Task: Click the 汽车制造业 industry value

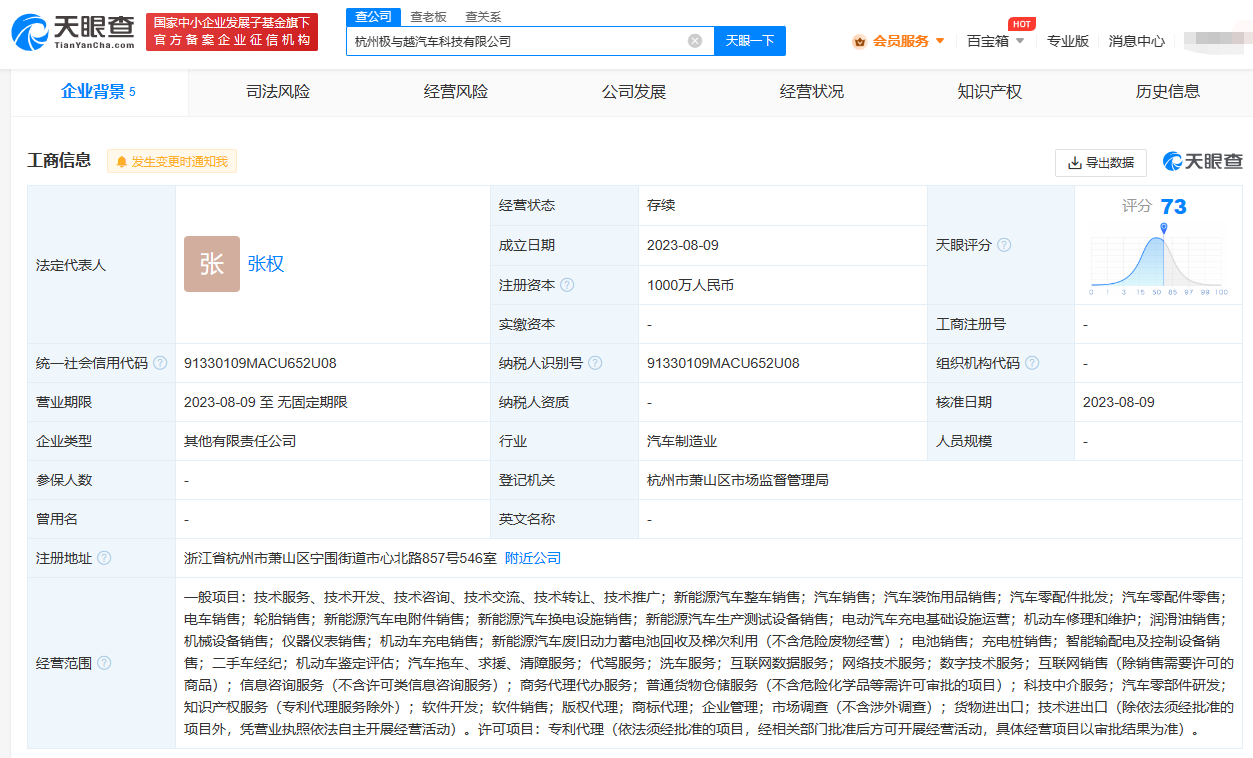Action: click(x=682, y=441)
